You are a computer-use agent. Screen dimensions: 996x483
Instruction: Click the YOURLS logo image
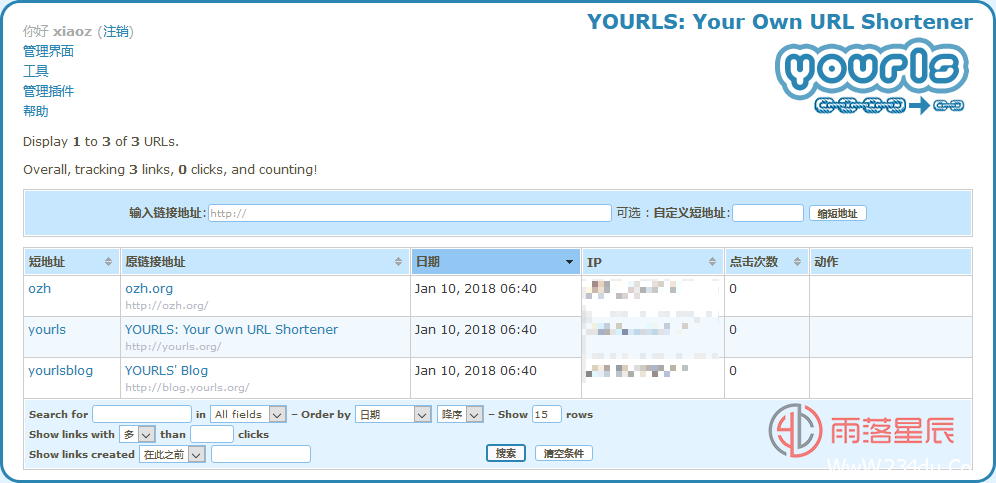tap(872, 77)
